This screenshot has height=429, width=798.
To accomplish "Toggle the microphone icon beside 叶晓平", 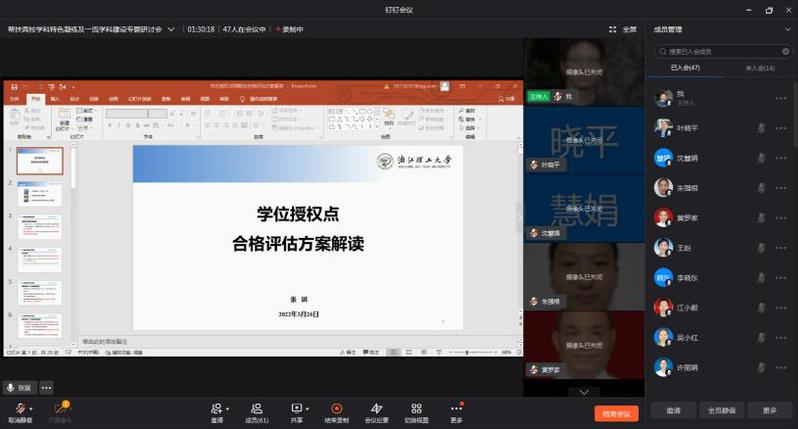I will pos(761,128).
